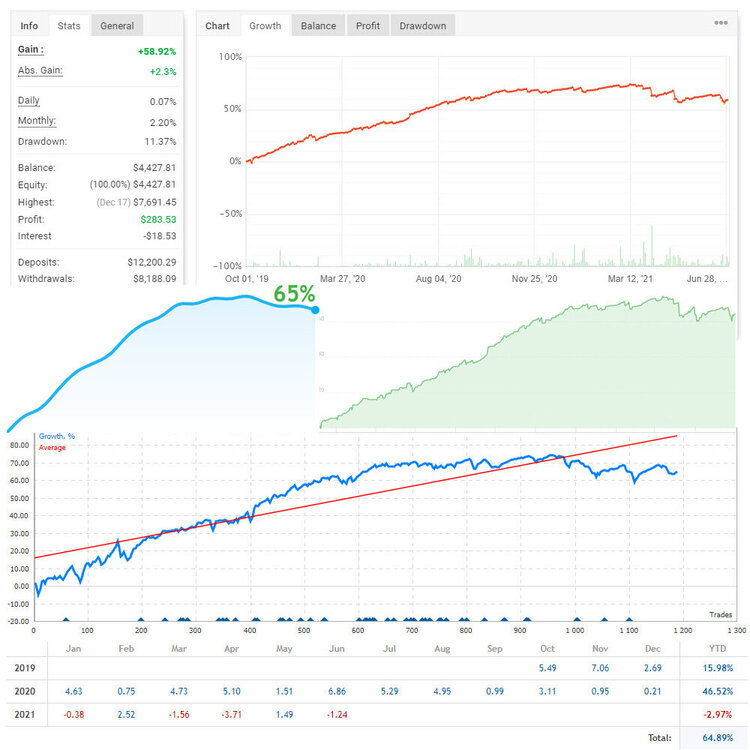
Task: Click the Daily label
Action: pos(29,100)
